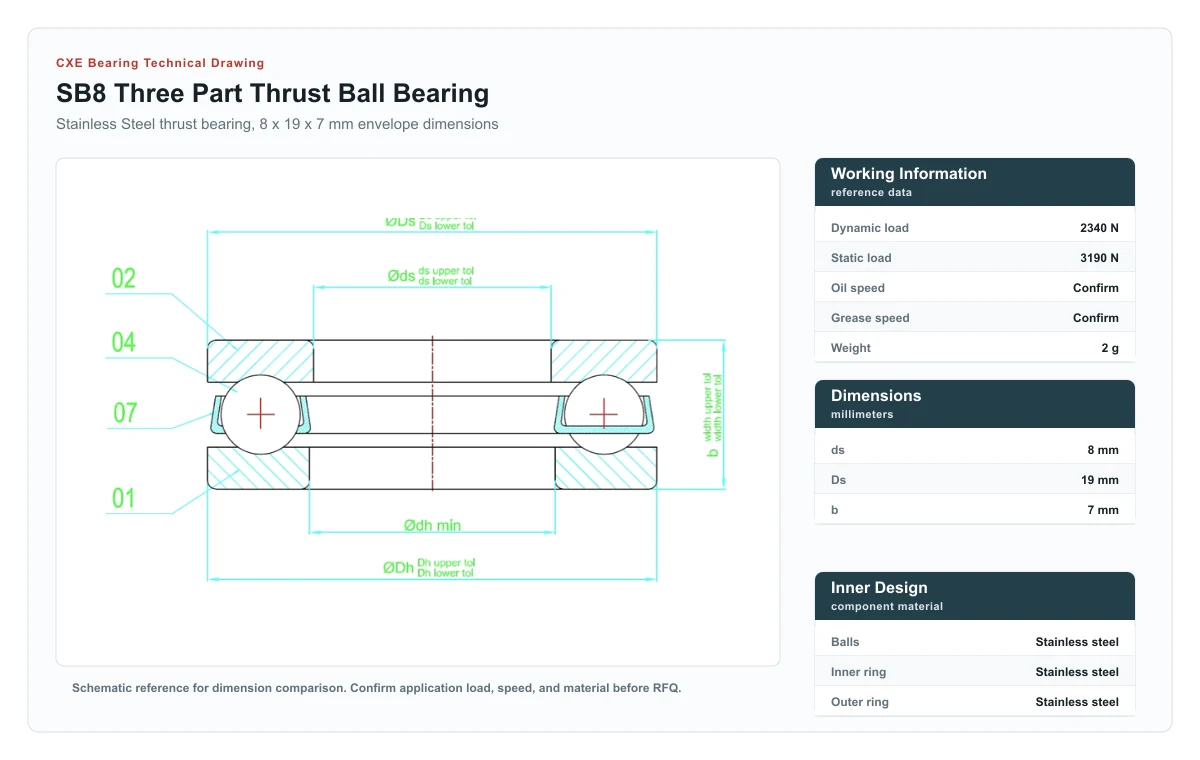Click the Oil speed Confirm value
The image size is (1200, 760).
pos(1096,288)
